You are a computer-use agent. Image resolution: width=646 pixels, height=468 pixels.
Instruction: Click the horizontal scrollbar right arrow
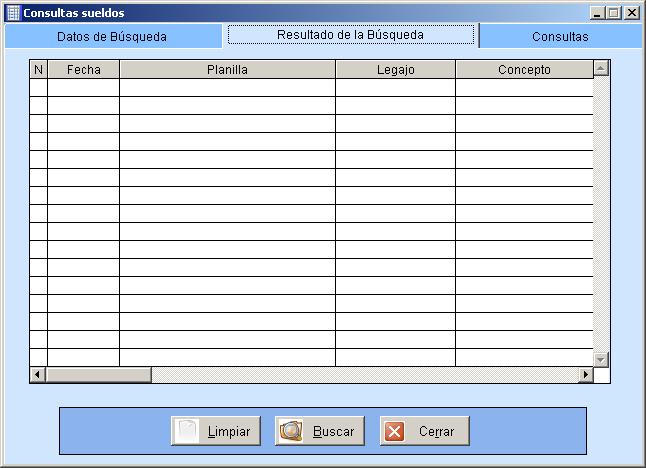pos(586,375)
